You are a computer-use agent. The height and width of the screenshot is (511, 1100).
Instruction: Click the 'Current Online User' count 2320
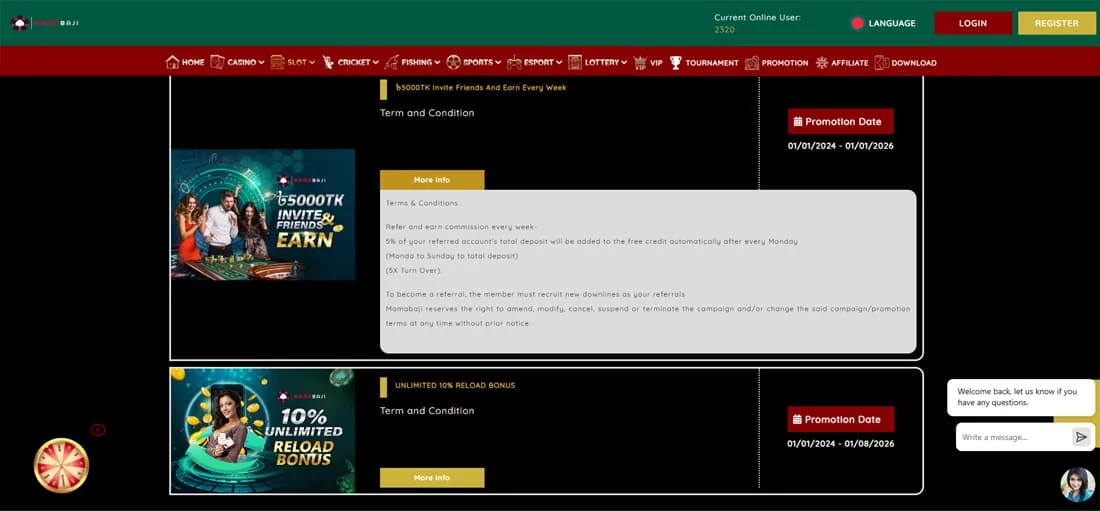coord(724,30)
